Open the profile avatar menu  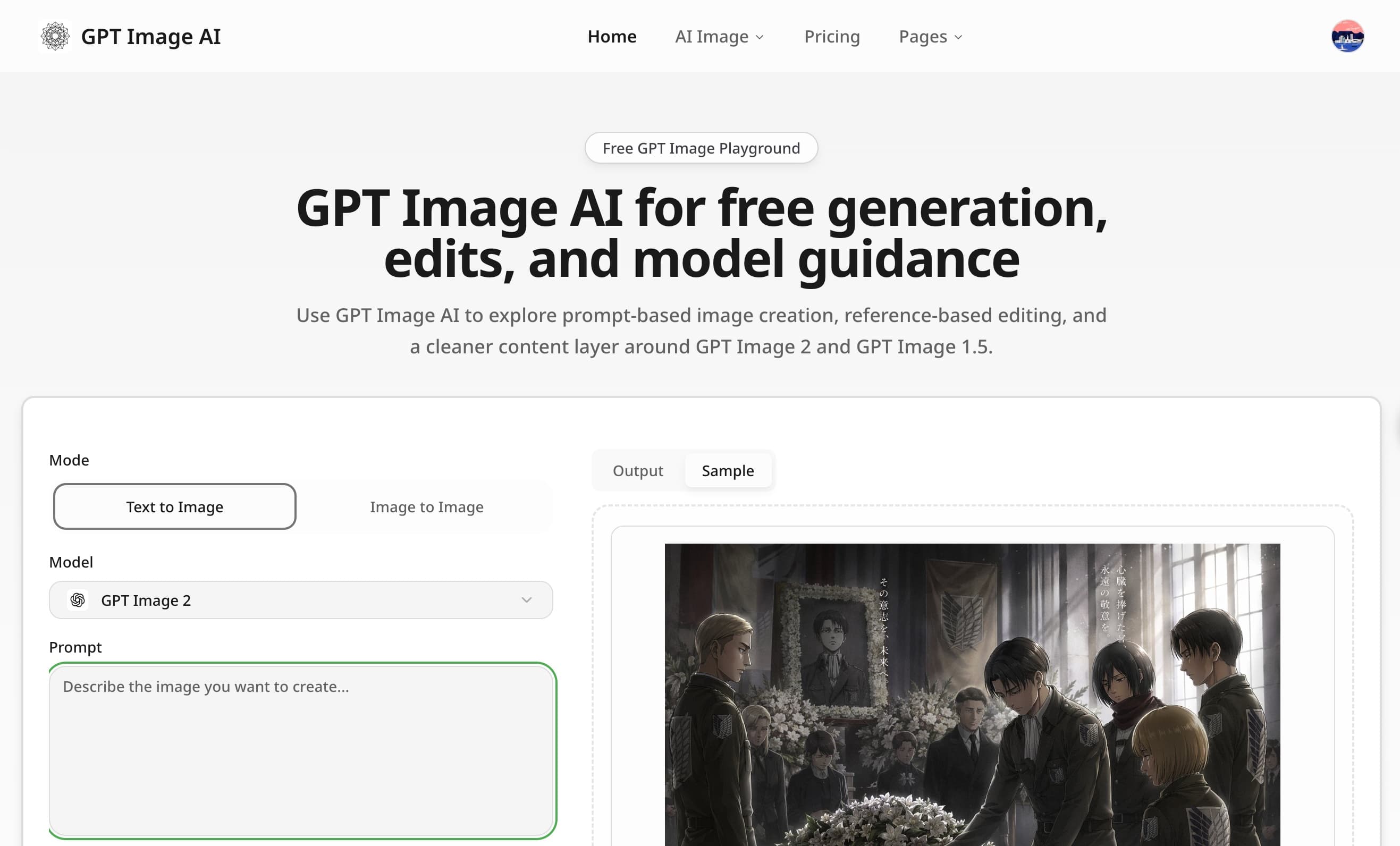pyautogui.click(x=1347, y=36)
